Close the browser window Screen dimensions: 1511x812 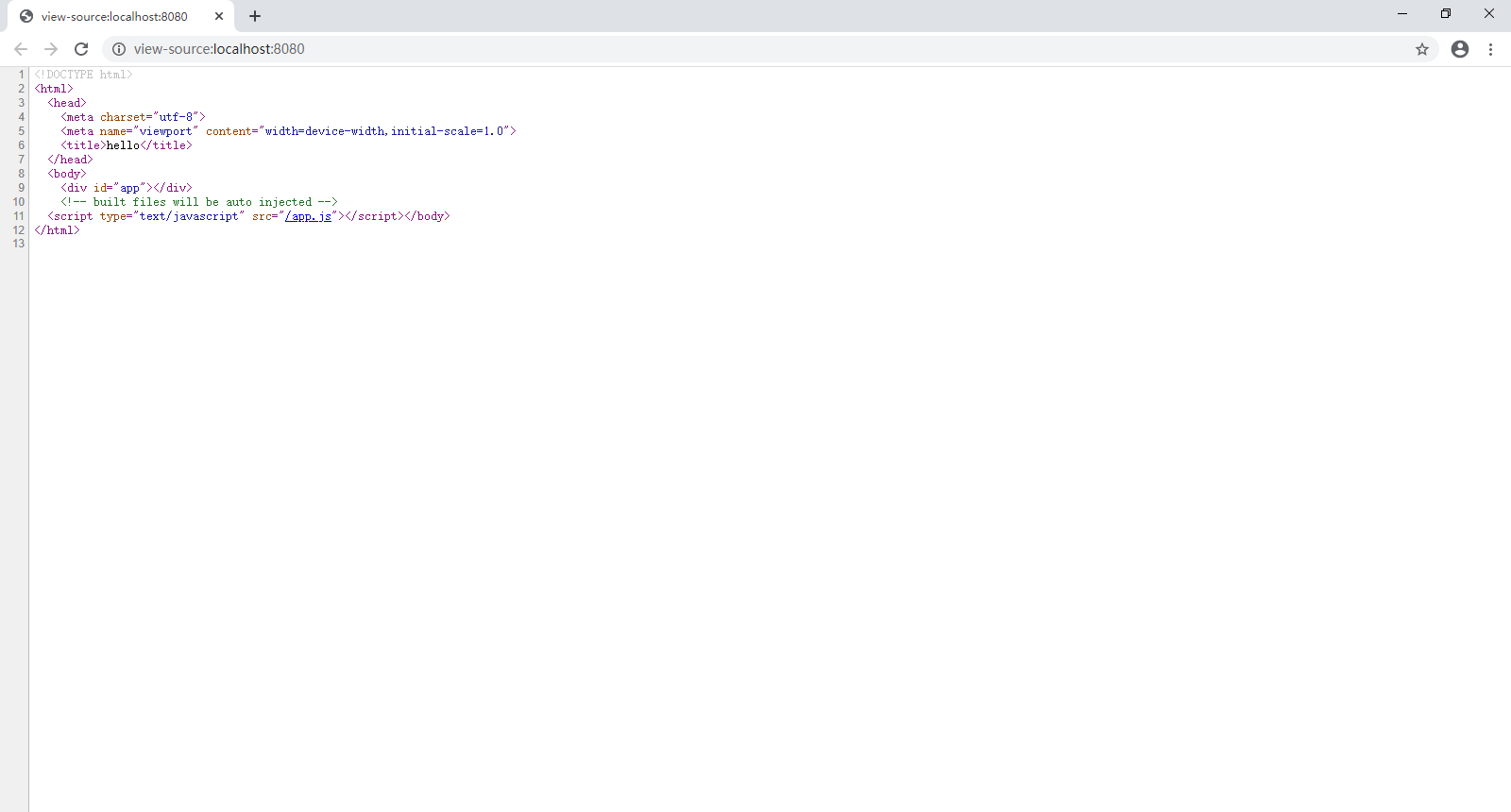[1489, 13]
